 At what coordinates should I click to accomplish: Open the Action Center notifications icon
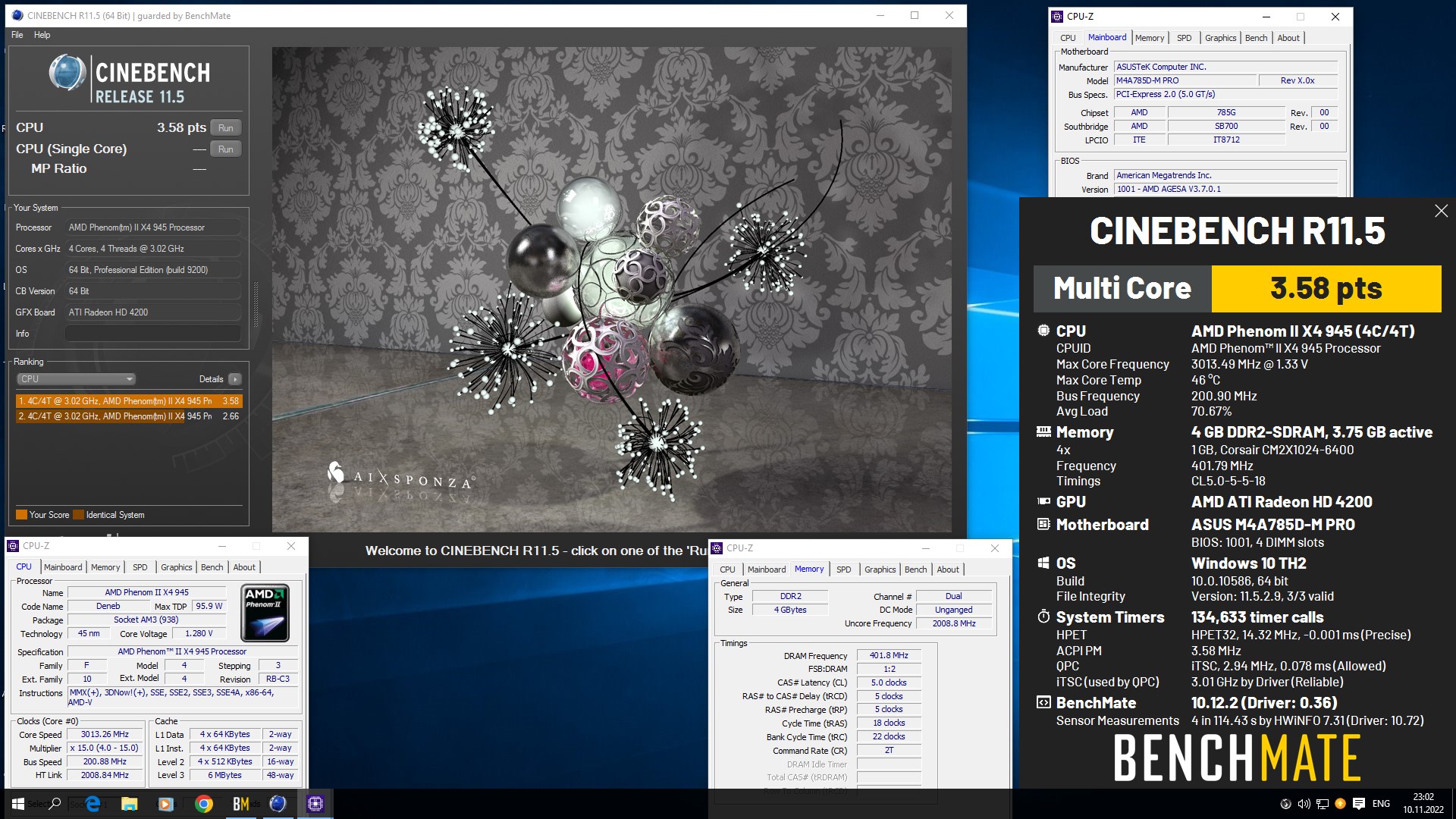pos(1358,804)
